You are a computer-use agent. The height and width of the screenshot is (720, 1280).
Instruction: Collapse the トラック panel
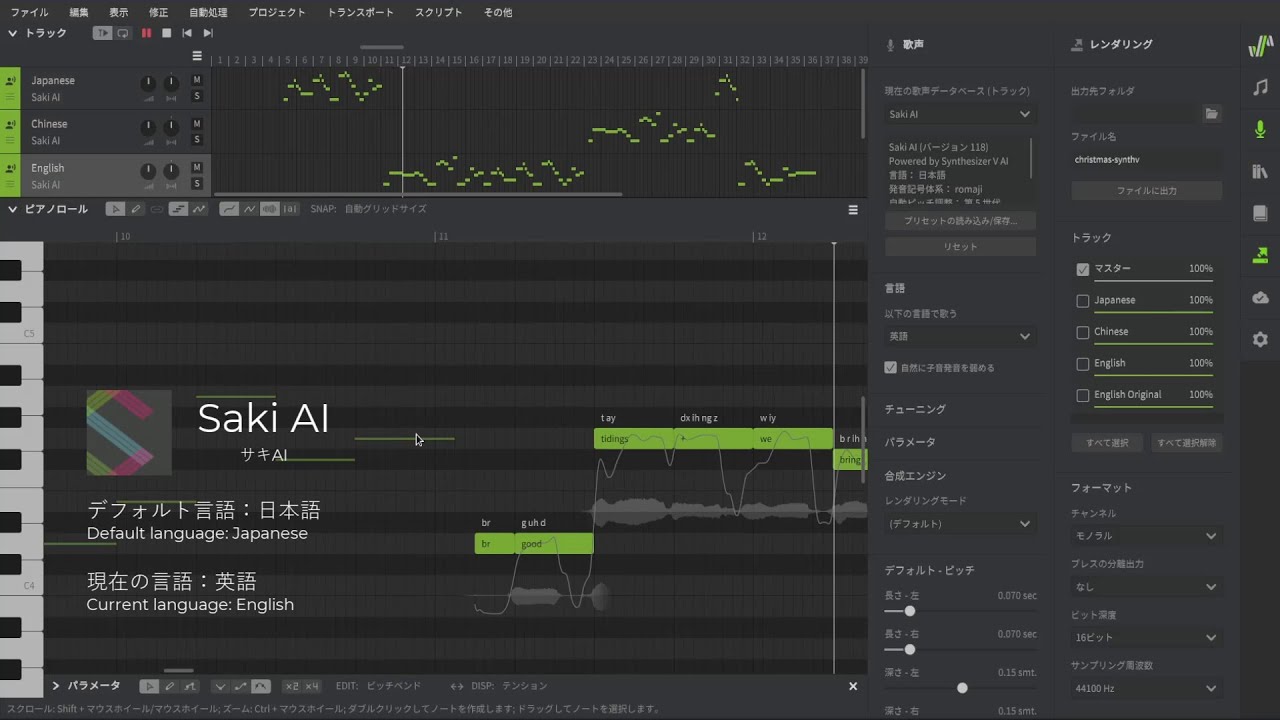click(13, 33)
